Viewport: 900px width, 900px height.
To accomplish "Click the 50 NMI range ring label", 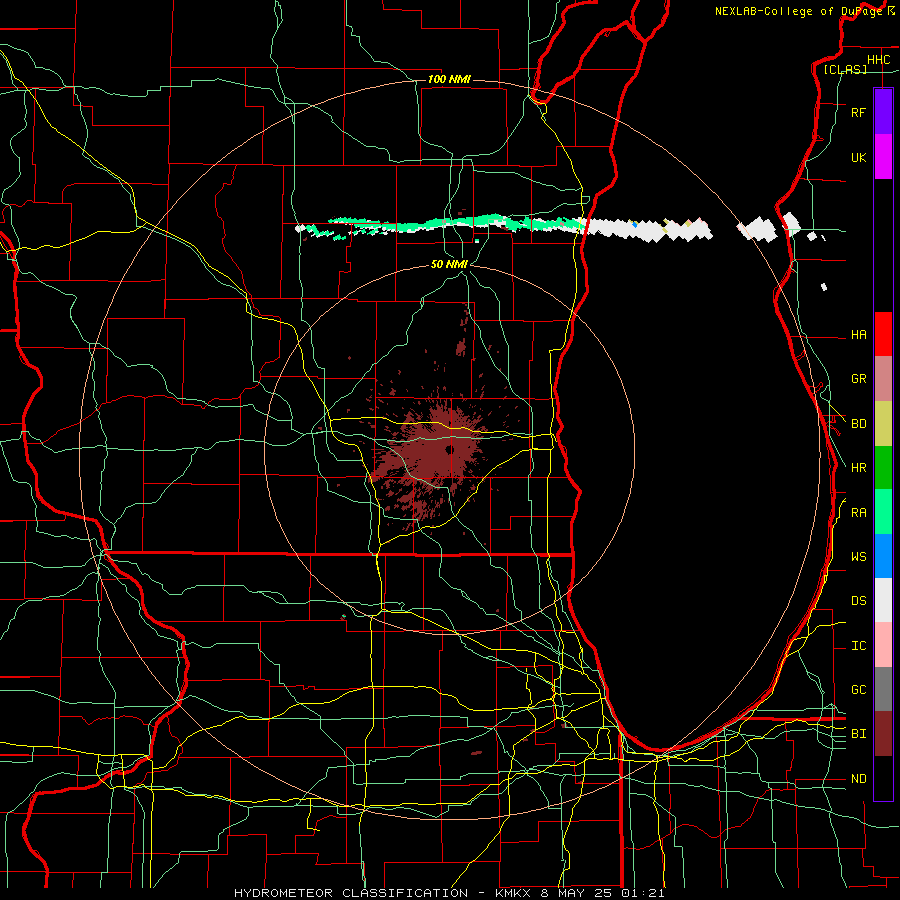I will (x=449, y=264).
